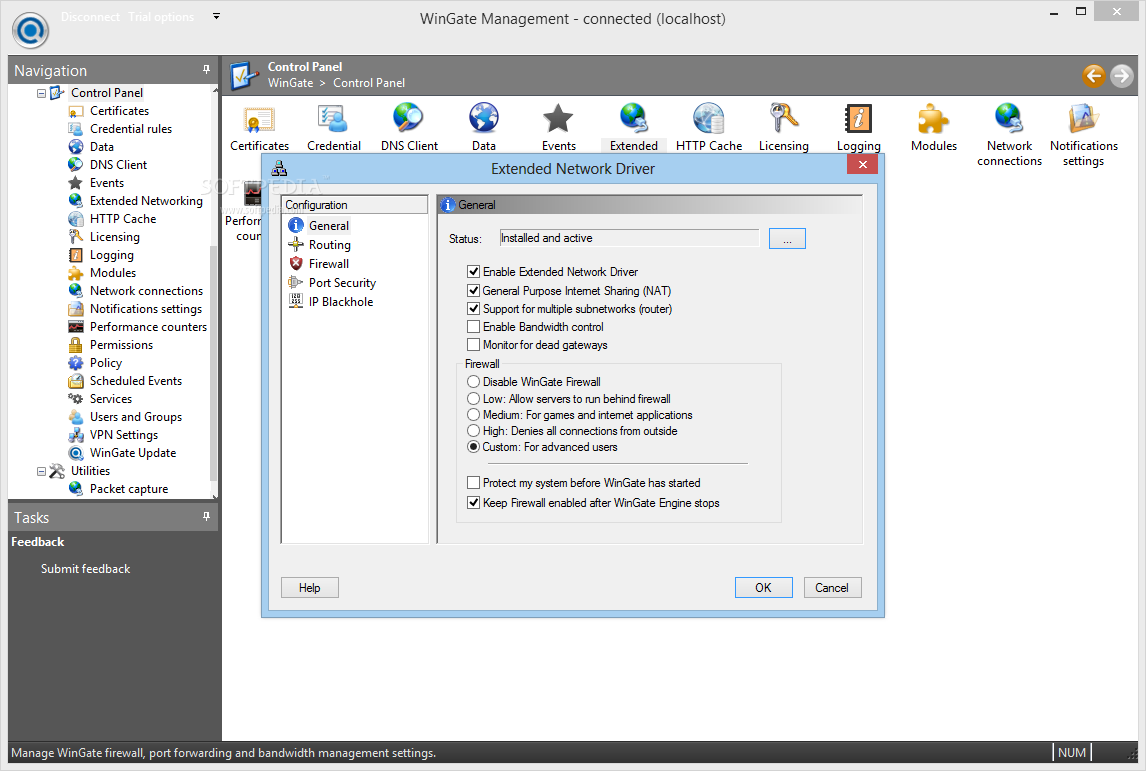
Task: Go forward with the grey arrow
Action: [x=1121, y=75]
